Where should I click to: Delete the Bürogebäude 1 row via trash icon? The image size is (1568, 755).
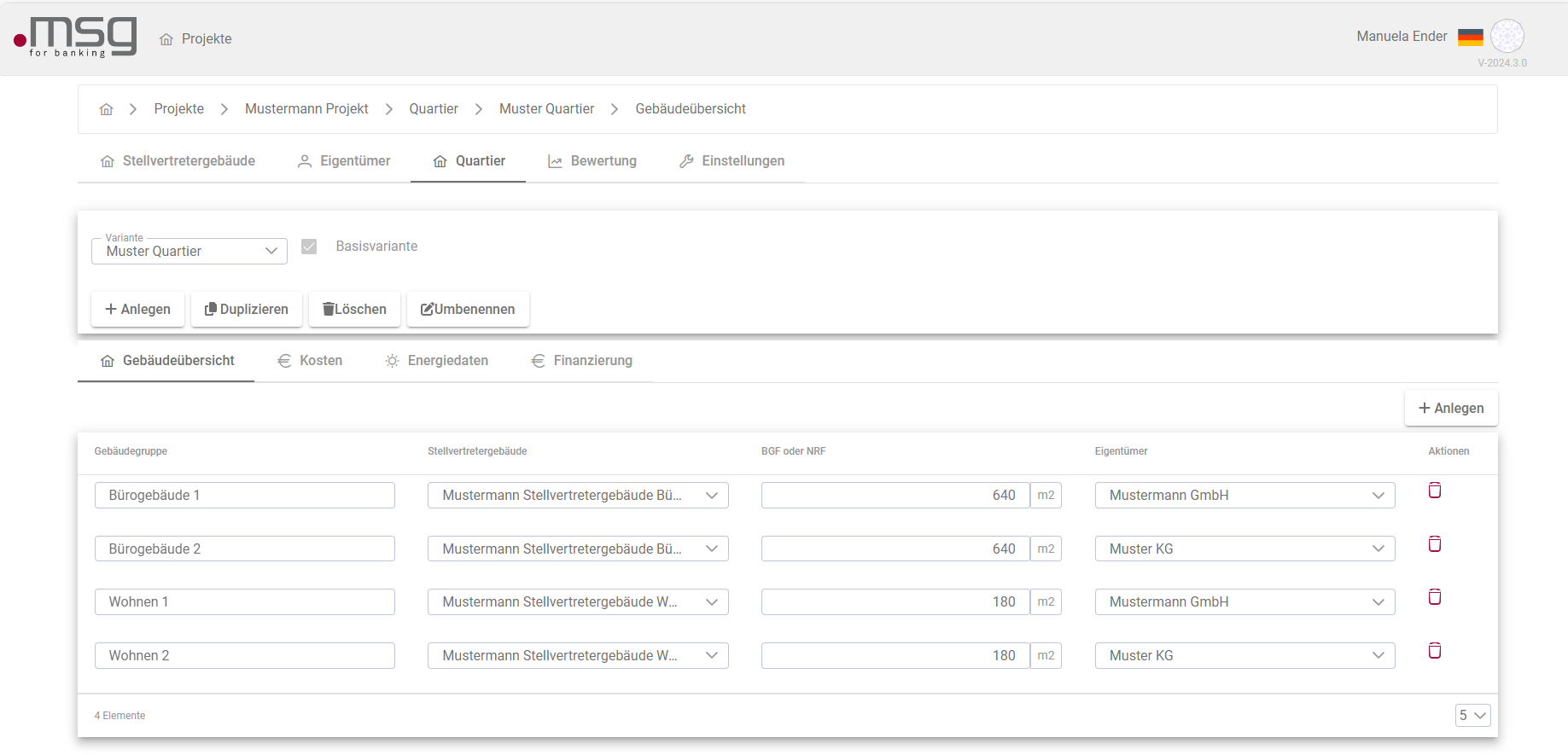[x=1434, y=491]
